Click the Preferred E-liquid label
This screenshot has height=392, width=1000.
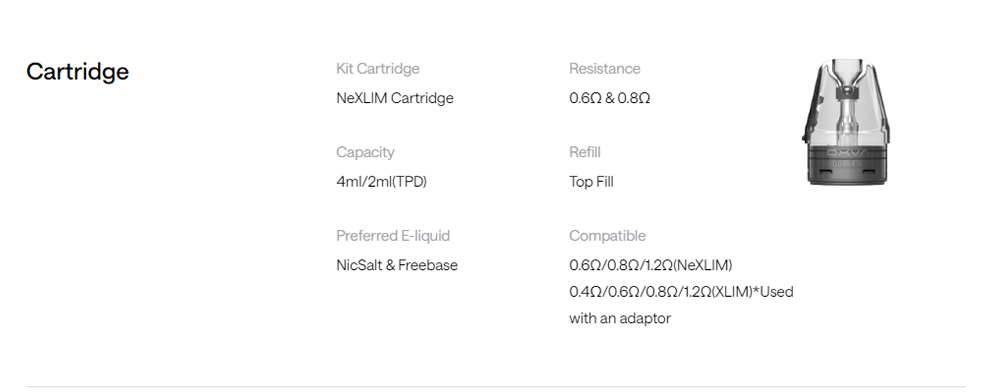393,236
